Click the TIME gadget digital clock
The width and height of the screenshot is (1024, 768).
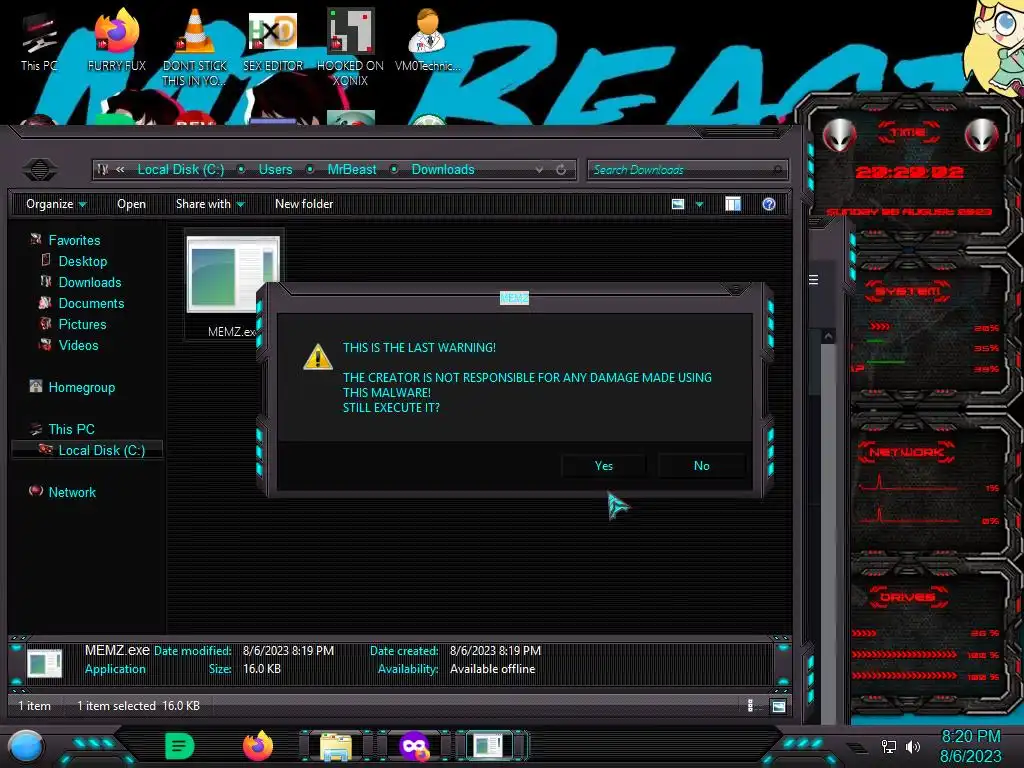point(909,172)
